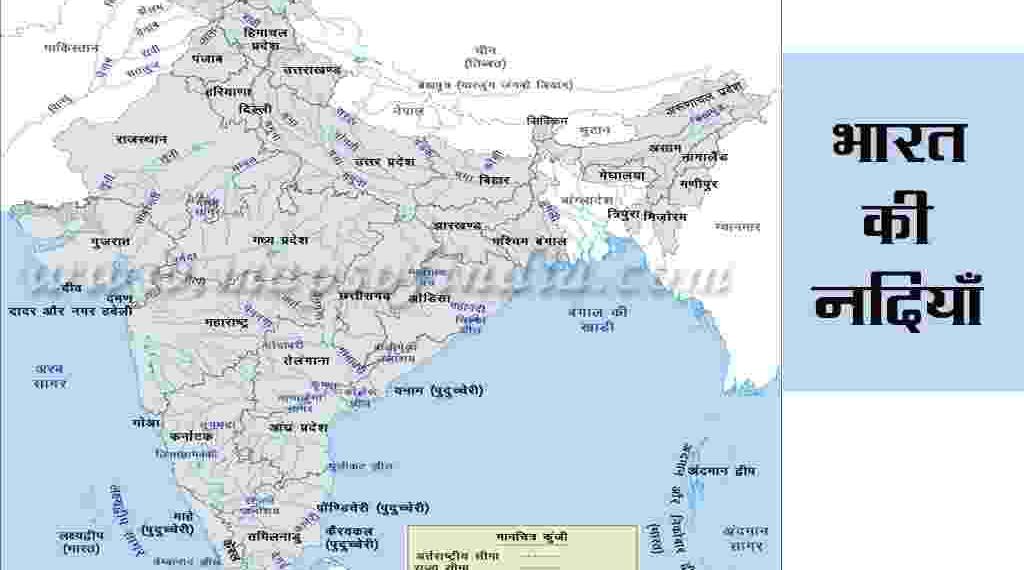Click the पश्चिम बंगाल label
Viewport: 1024px width, 570px height.
click(x=530, y=241)
